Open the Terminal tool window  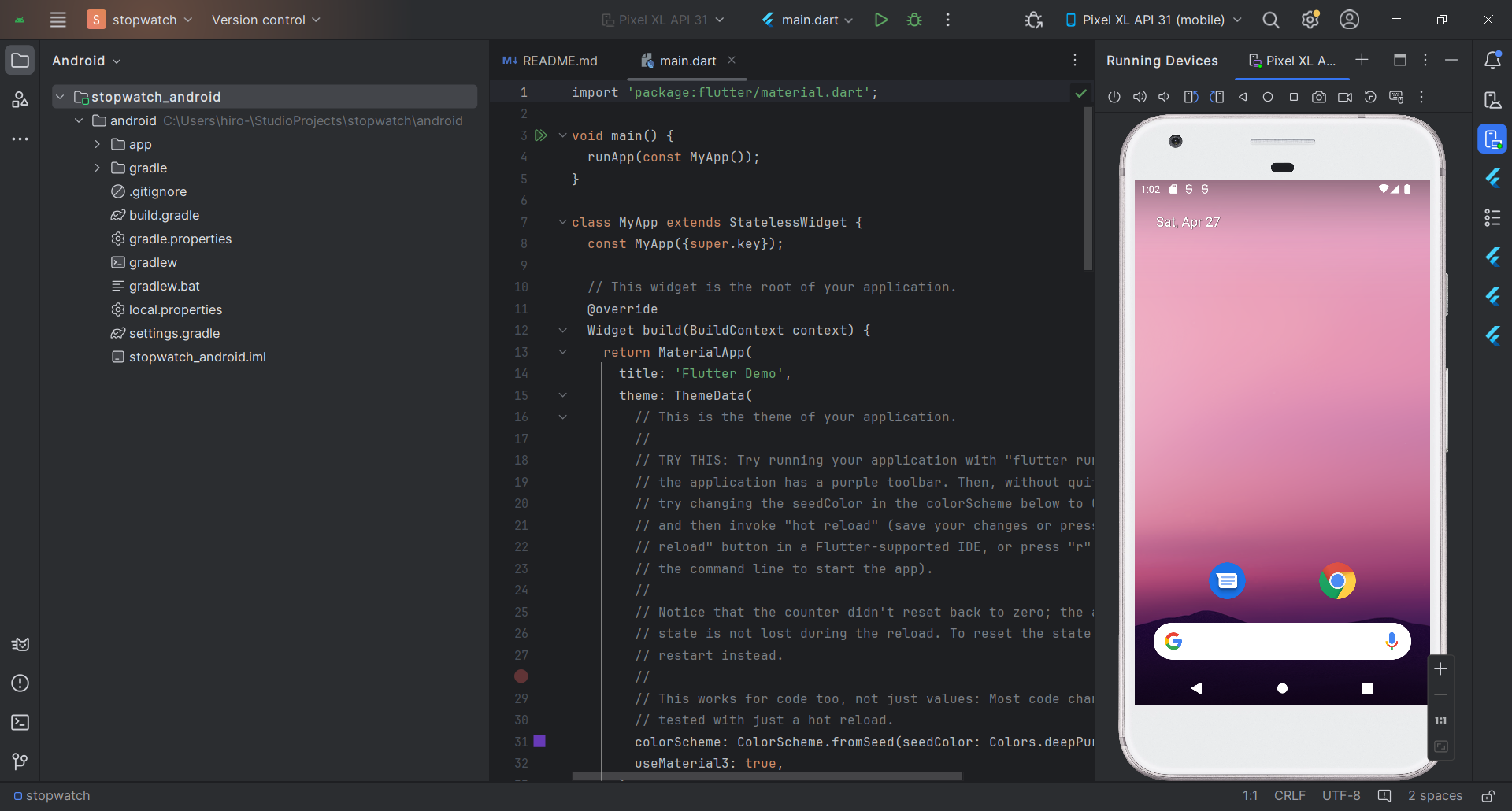click(20, 722)
